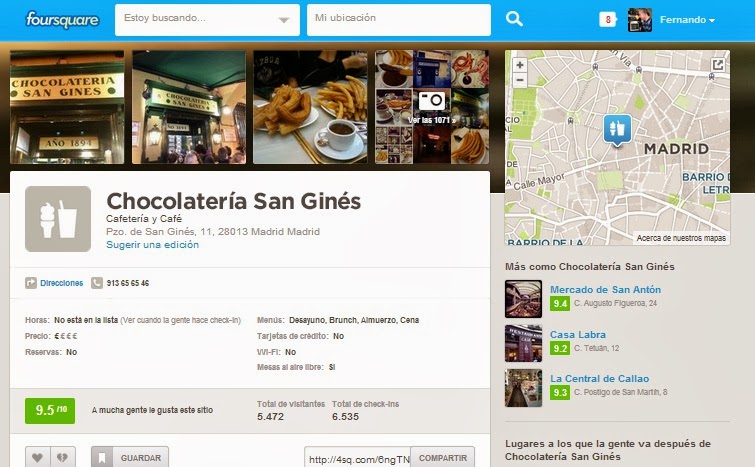This screenshot has height=467, width=755.
Task: Like this place with the heart toggle
Action: pos(38,457)
